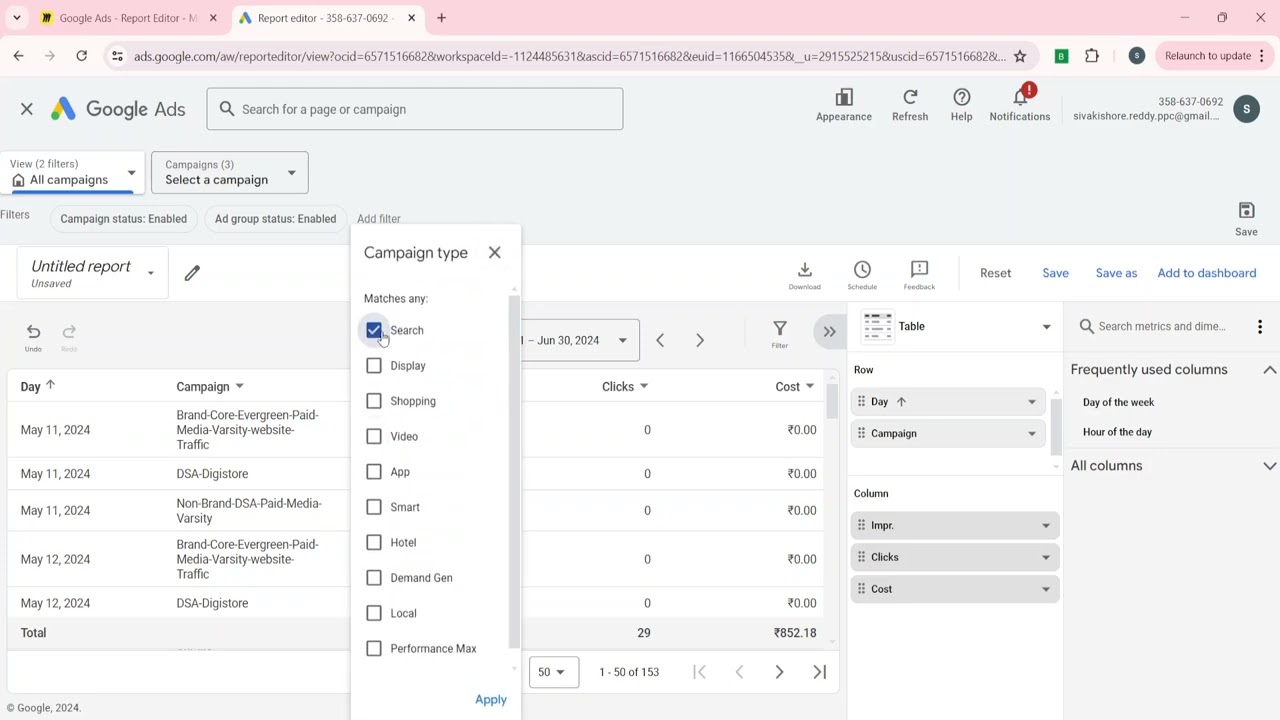Open the Feedback icon
This screenshot has width=1280, height=720.
919,275
